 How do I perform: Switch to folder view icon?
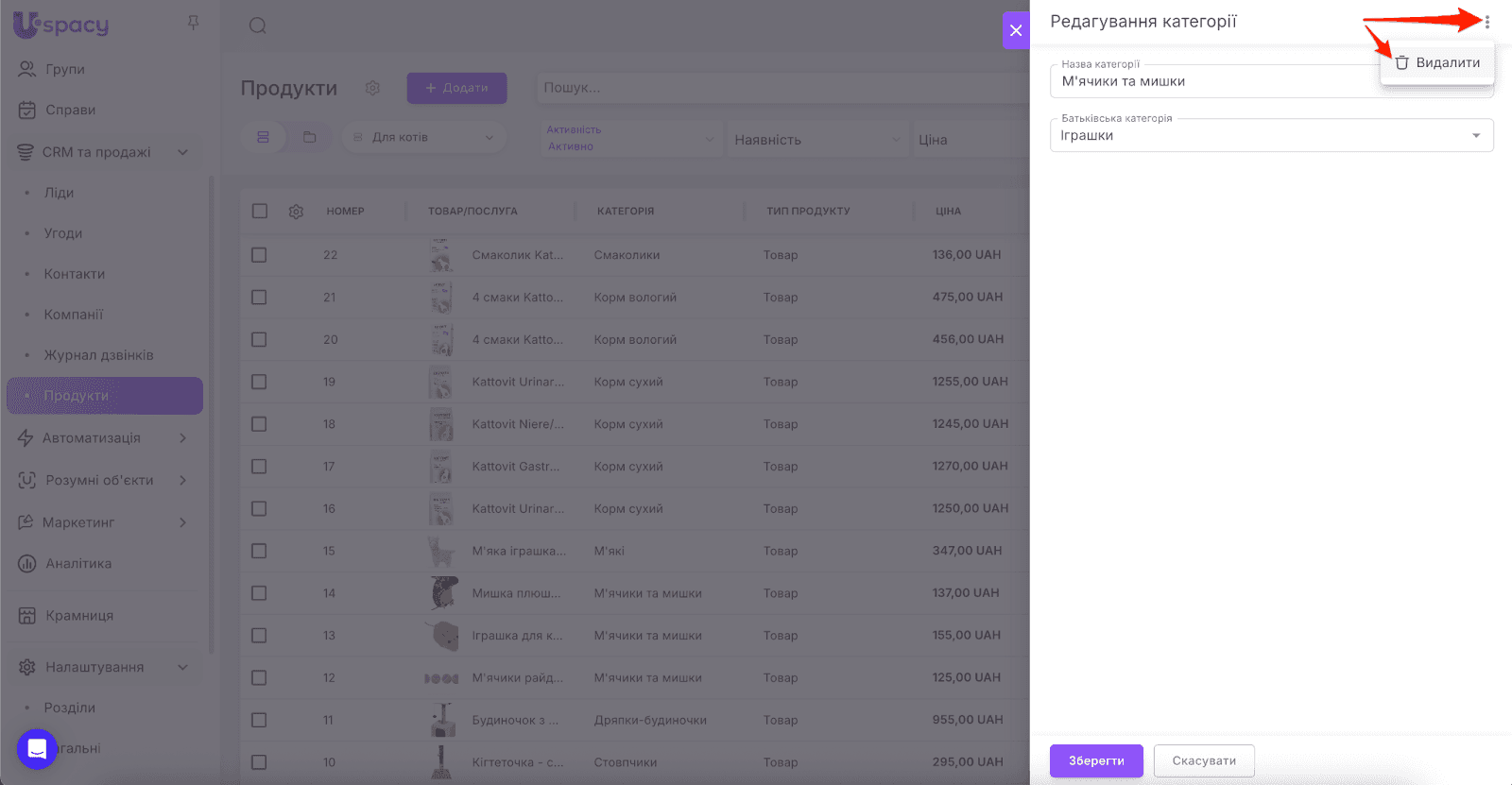tap(309, 138)
